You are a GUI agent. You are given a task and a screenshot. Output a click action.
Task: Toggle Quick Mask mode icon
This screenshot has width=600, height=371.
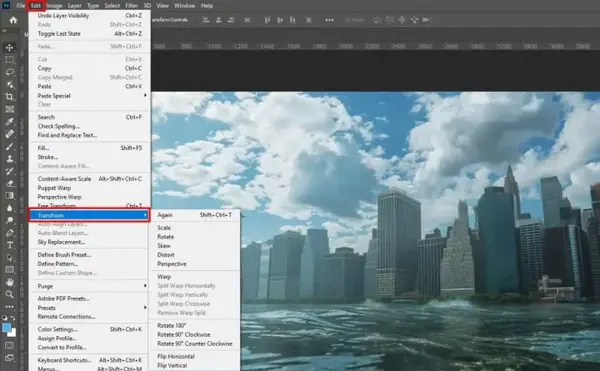pos(10,345)
